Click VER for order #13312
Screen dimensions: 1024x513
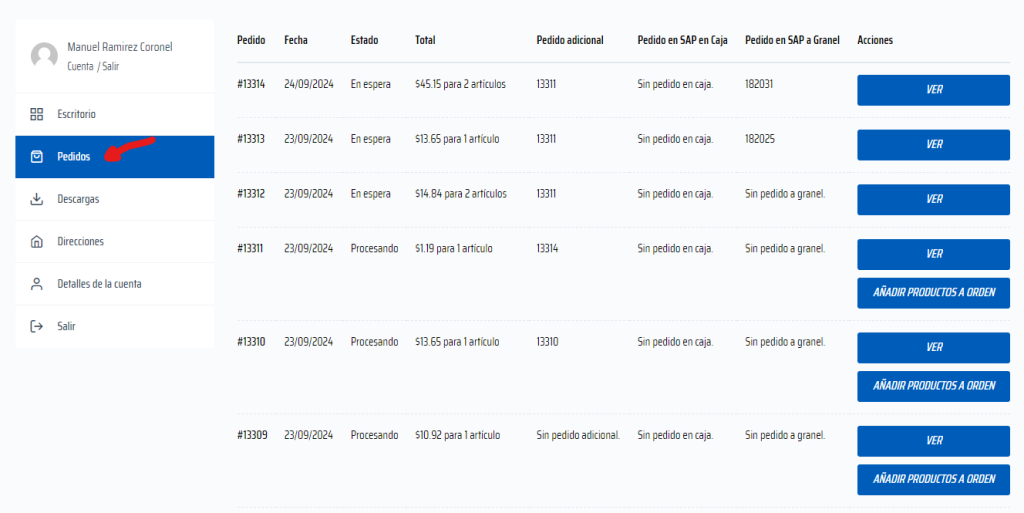933,199
